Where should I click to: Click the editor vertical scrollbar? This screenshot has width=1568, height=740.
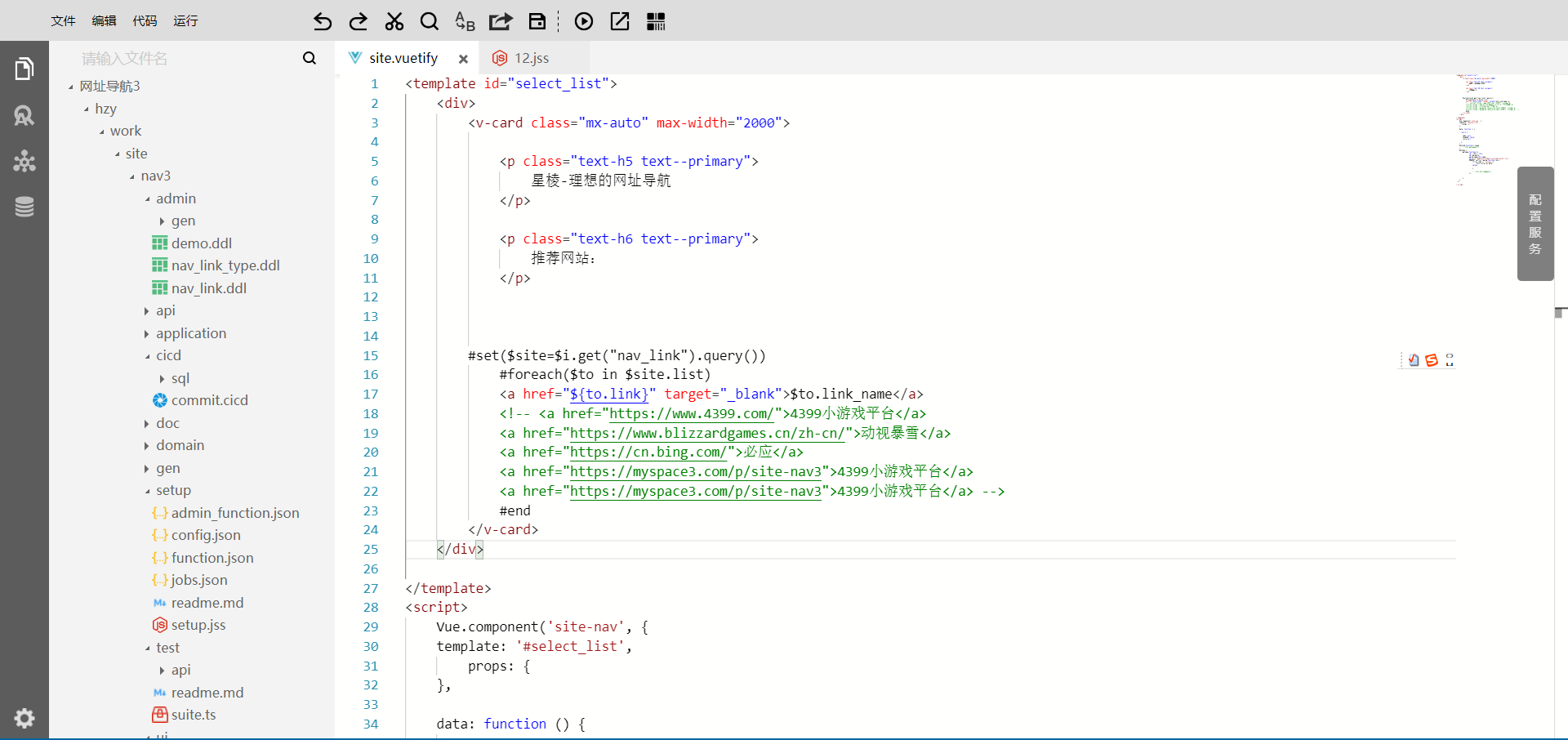(x=1561, y=406)
